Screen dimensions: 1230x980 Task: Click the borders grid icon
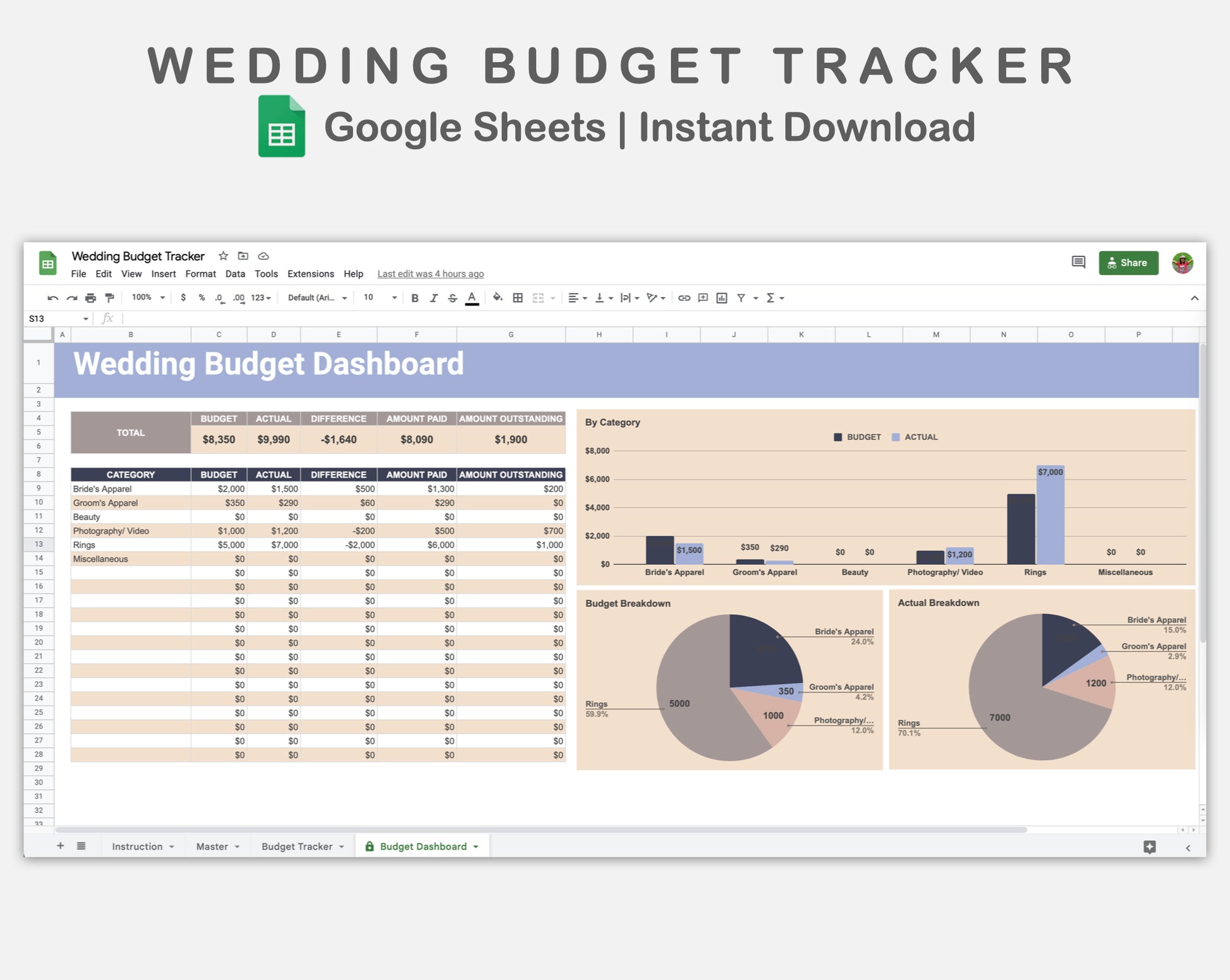pyautogui.click(x=518, y=298)
